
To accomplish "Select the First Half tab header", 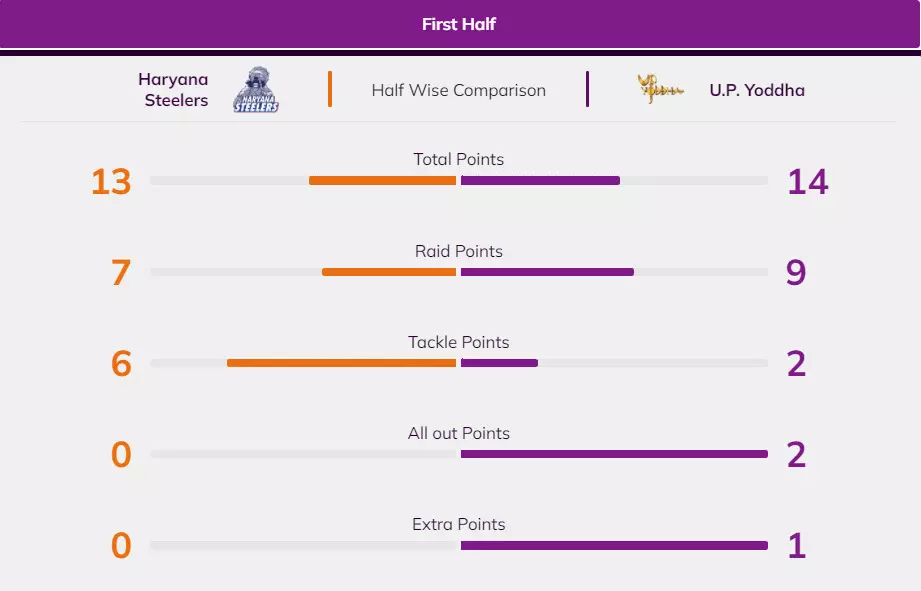I will point(459,24).
